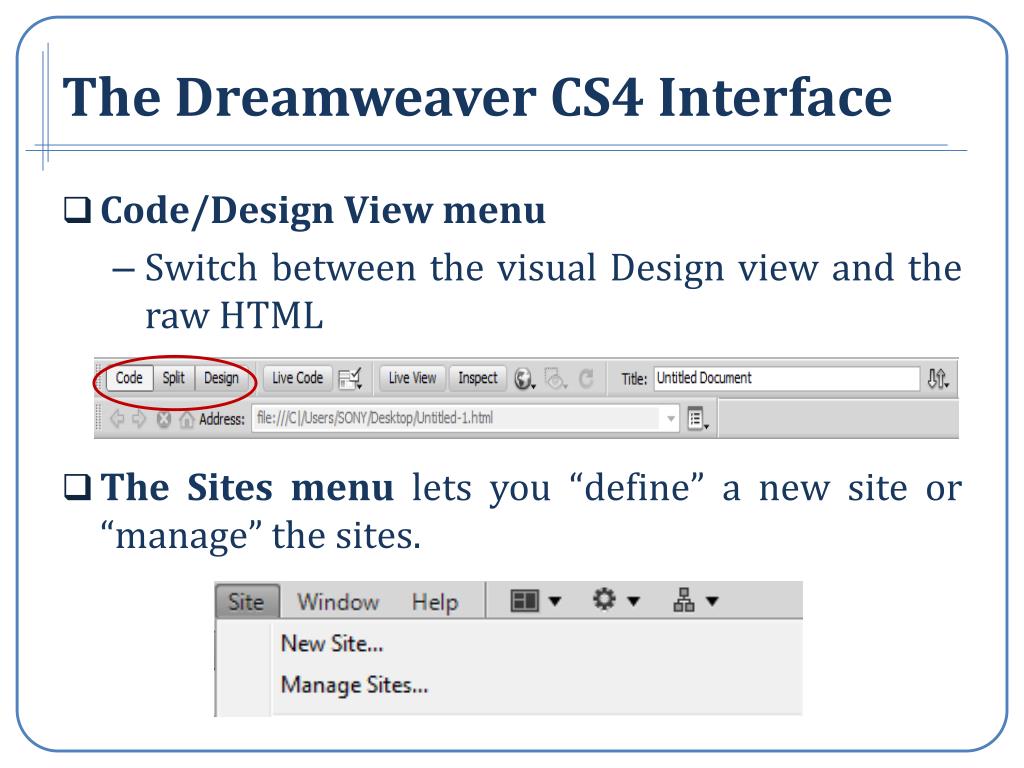Choose Manage Sites... menu entry
Image resolution: width=1024 pixels, height=768 pixels.
354,685
